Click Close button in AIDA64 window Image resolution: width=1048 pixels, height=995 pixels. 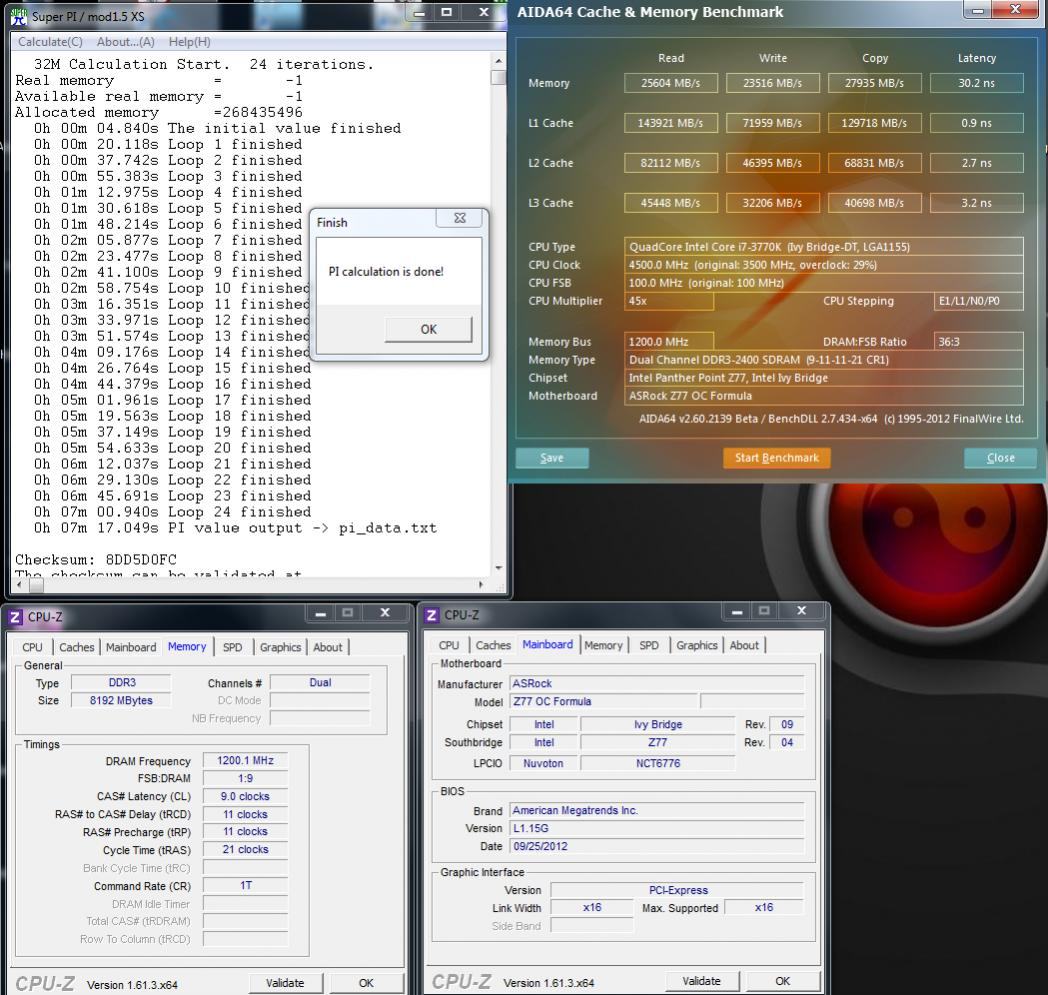1001,458
